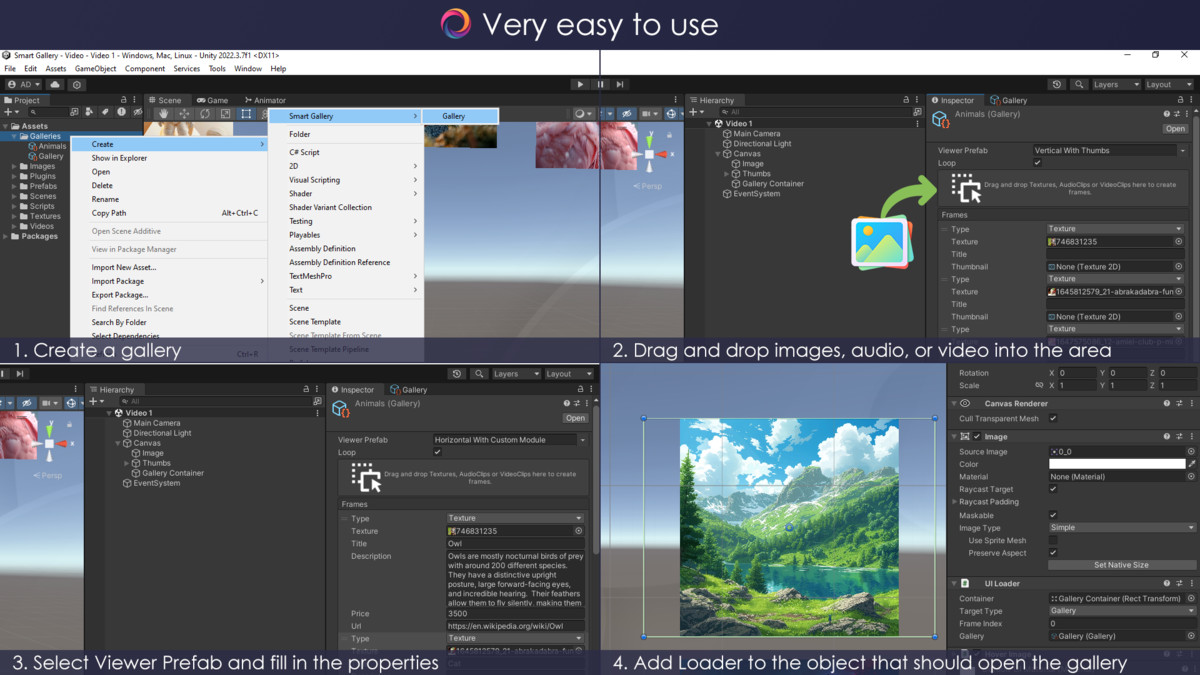
Task: Click the constrain proportions link icon for Scale
Action: tap(1039, 385)
